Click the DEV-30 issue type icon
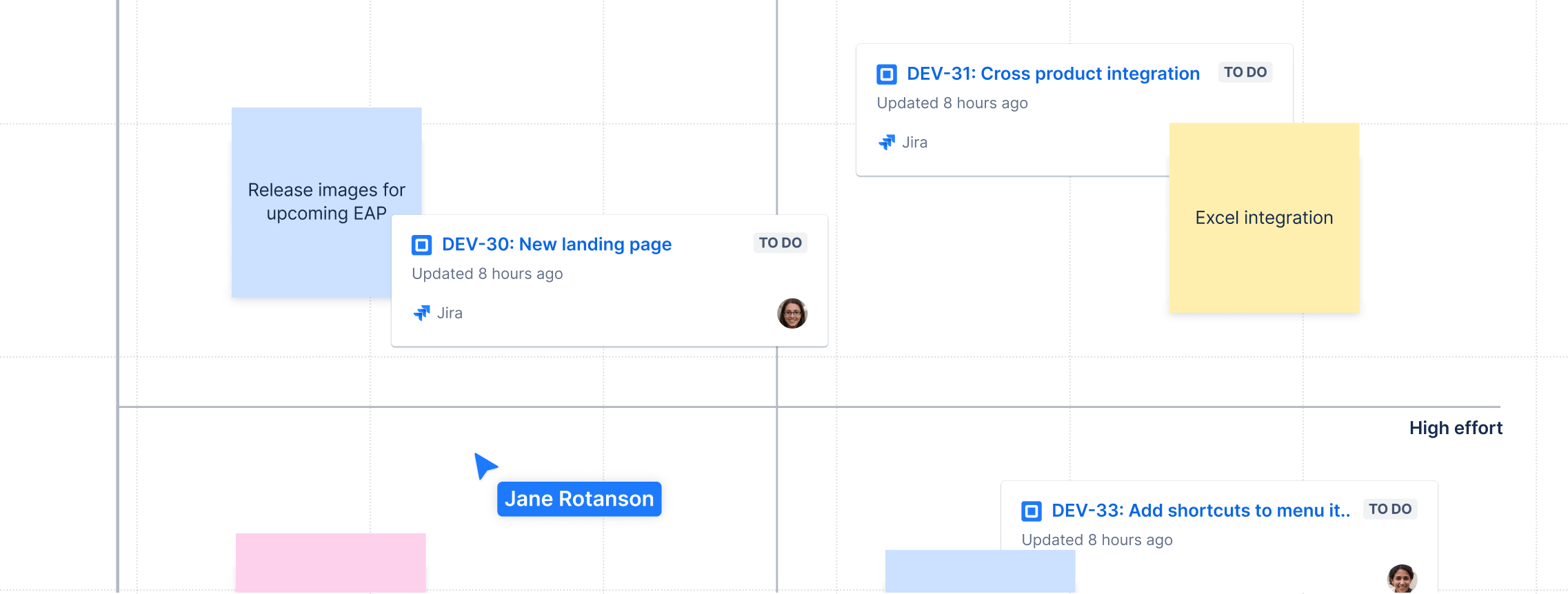 tap(421, 245)
